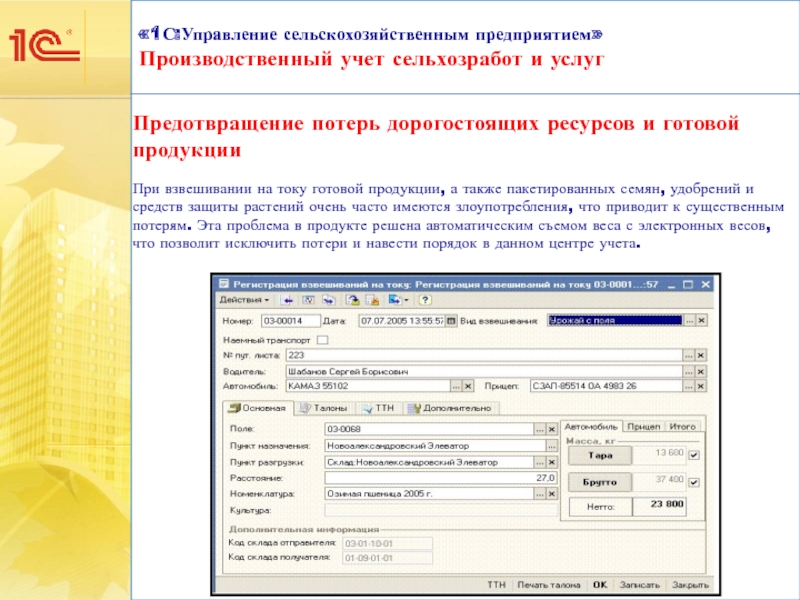Click the Записать button
The height and width of the screenshot is (600, 800).
[x=639, y=585]
